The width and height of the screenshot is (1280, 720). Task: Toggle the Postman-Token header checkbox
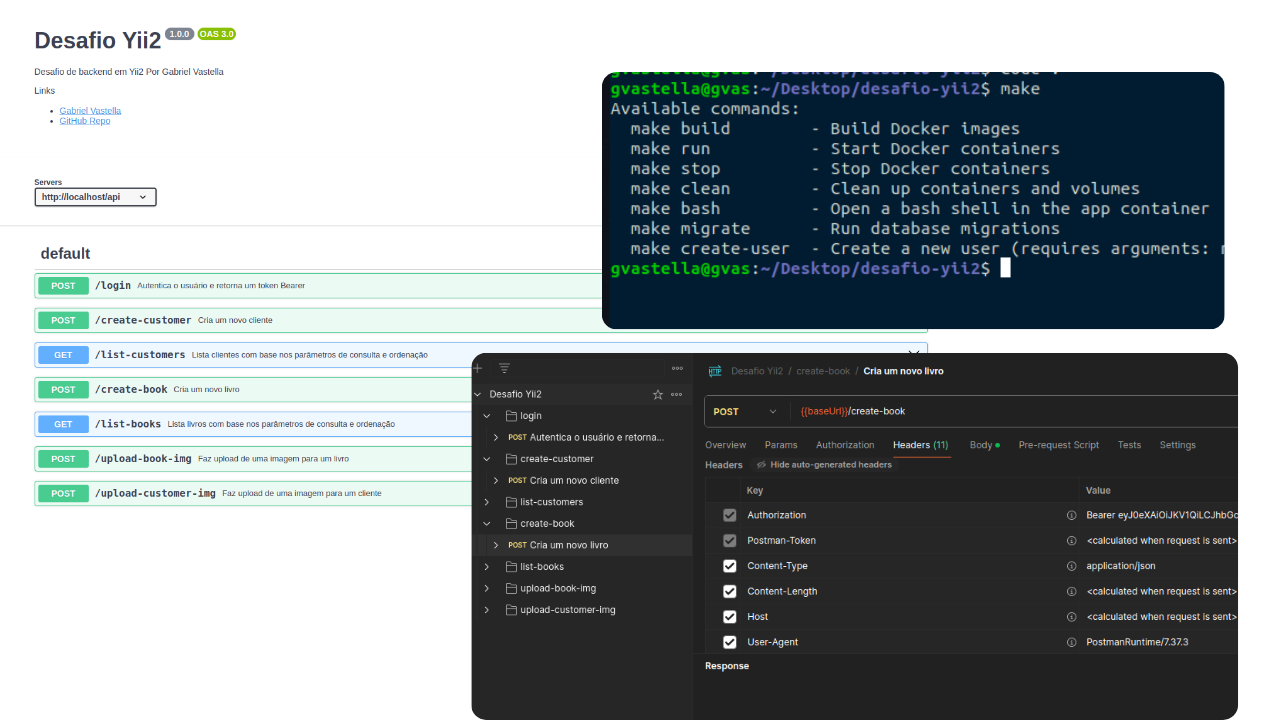click(730, 540)
